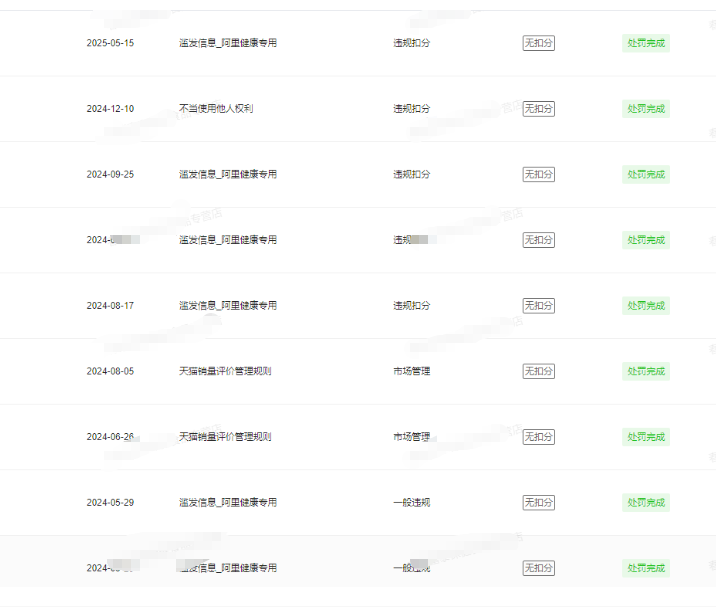Click the 无扣分 tag in the 2024-05-29 row

click(538, 502)
